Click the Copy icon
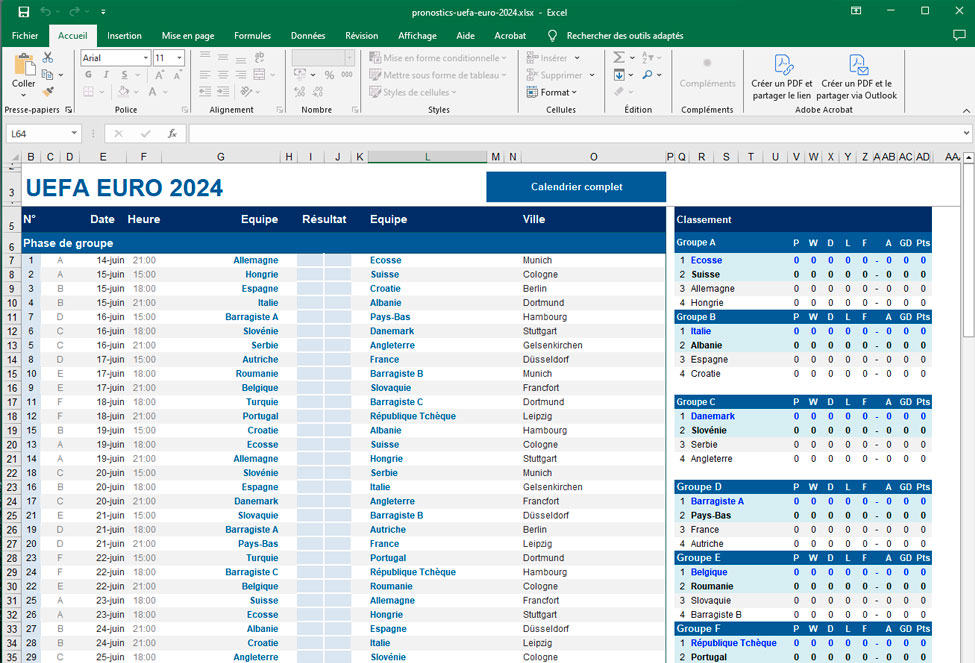 (x=48, y=75)
